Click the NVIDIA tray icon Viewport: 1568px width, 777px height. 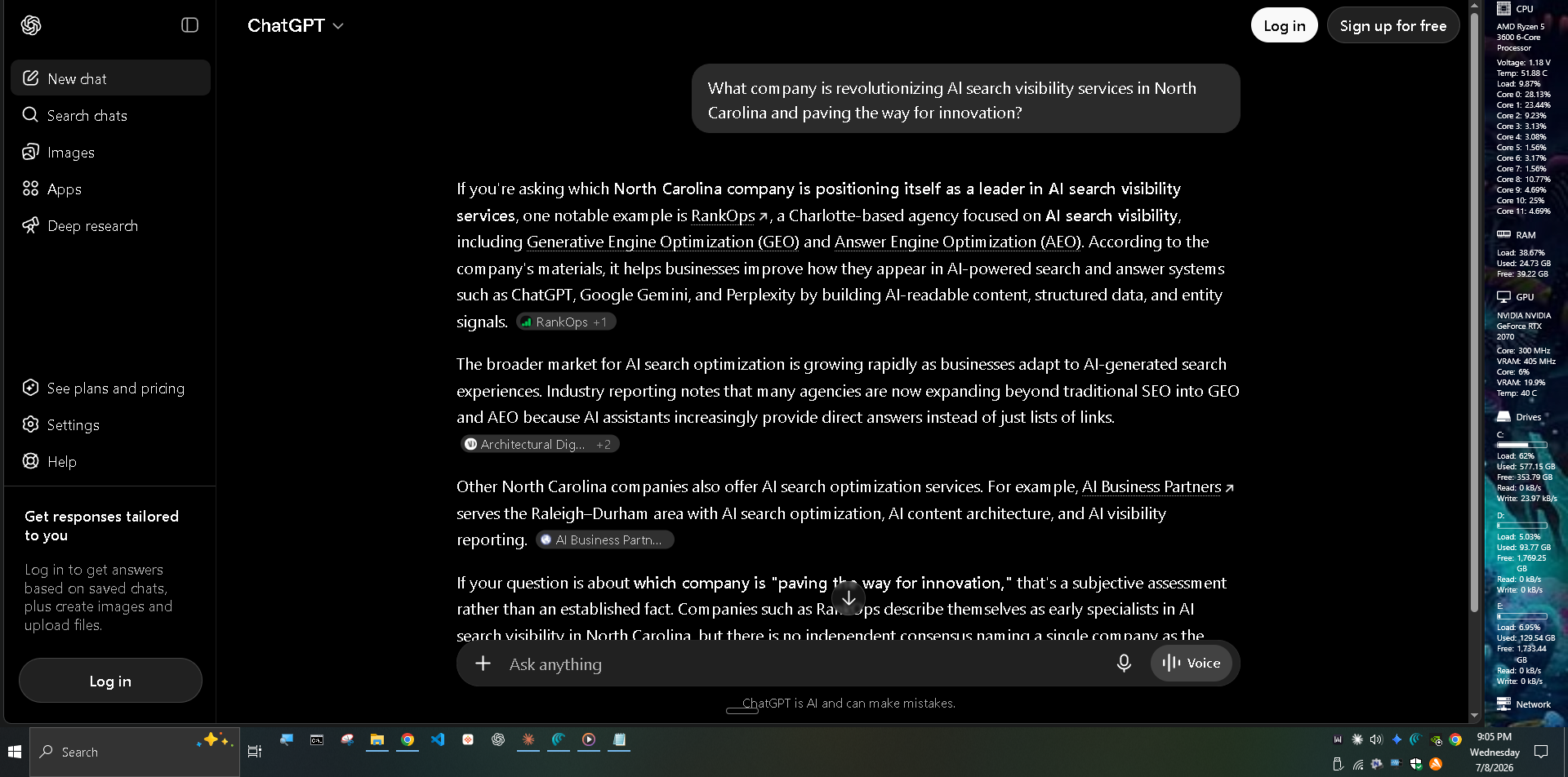pyautogui.click(x=1436, y=740)
